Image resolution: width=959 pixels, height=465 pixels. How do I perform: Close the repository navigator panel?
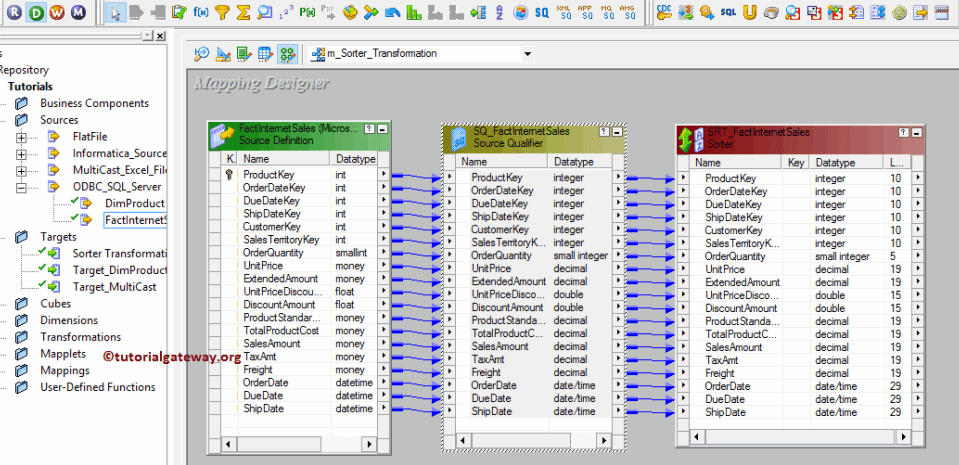[x=160, y=37]
